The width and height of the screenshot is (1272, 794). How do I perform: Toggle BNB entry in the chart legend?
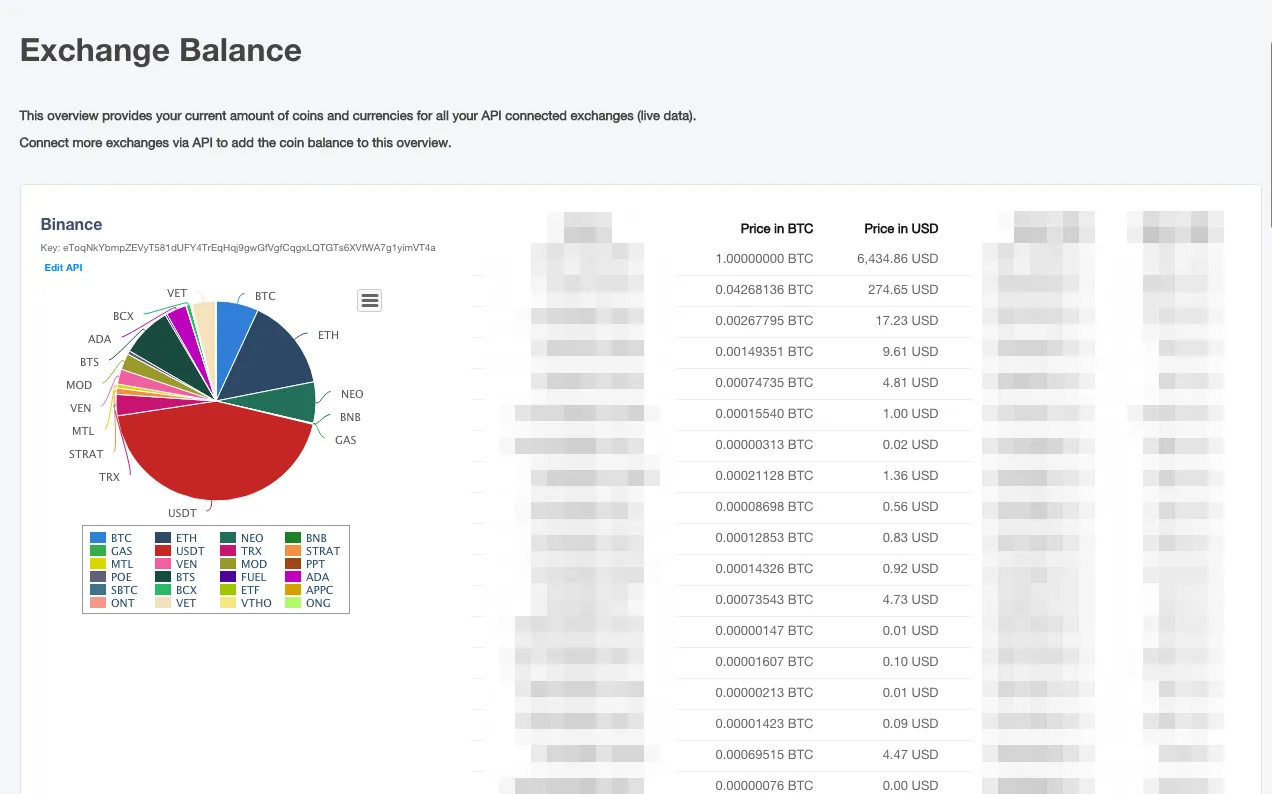(x=306, y=538)
